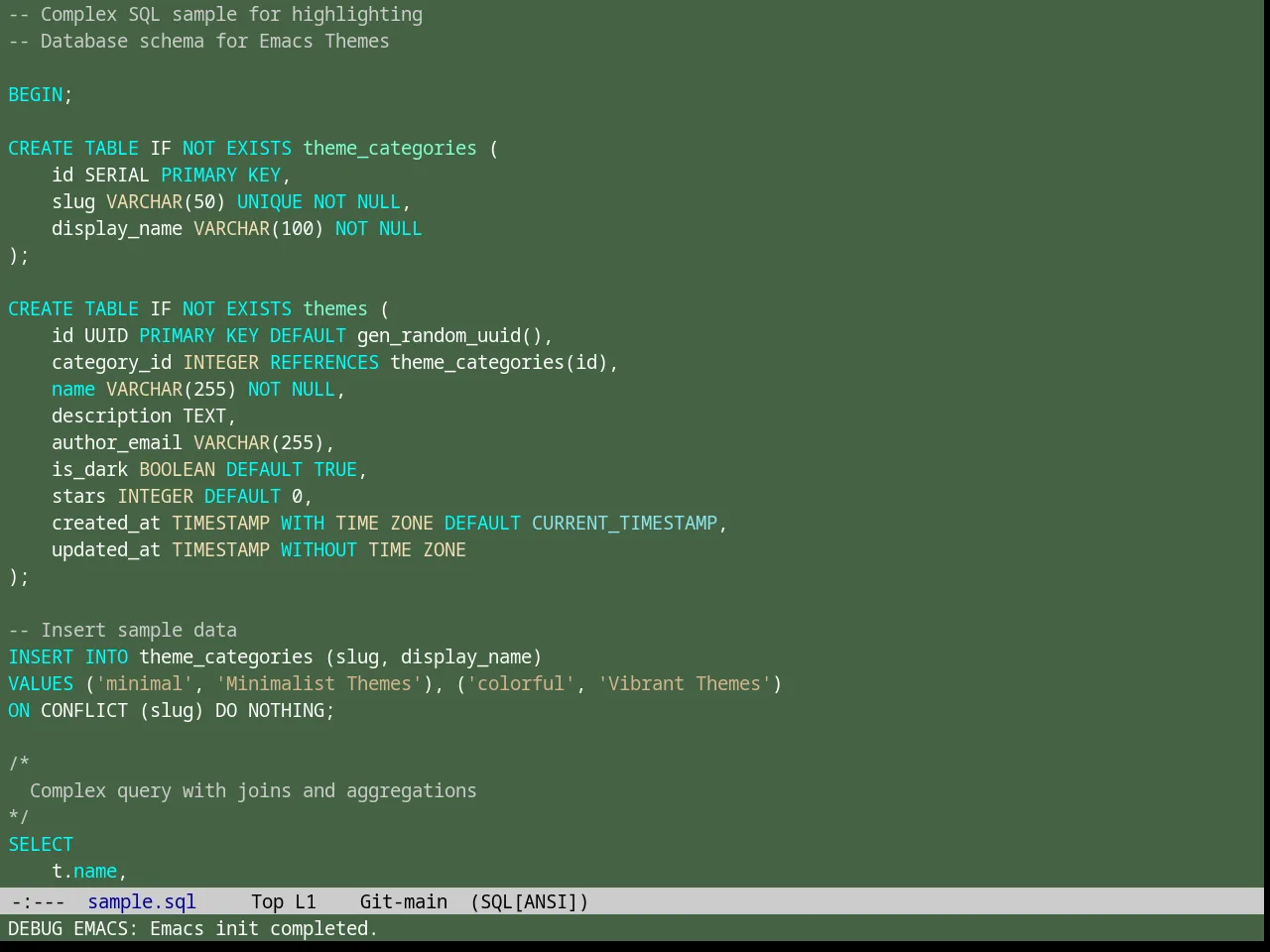The image size is (1270, 952).
Task: Click the SQL[ANSI] major mode indicator
Action: (x=529, y=901)
